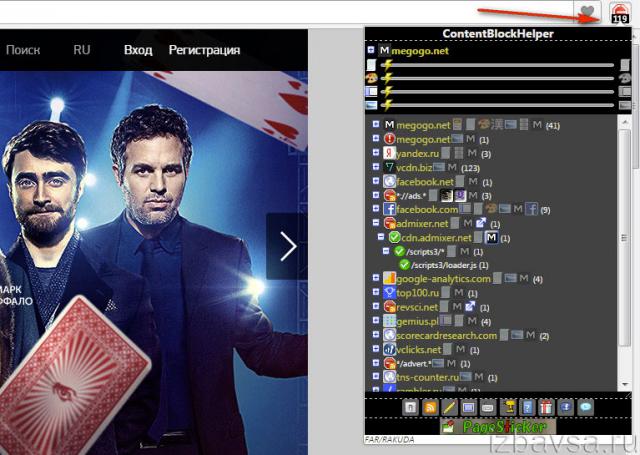Screen dimensions: 640x455
Task: Collapse the cdn.admixer.net subtree
Action: point(381,237)
